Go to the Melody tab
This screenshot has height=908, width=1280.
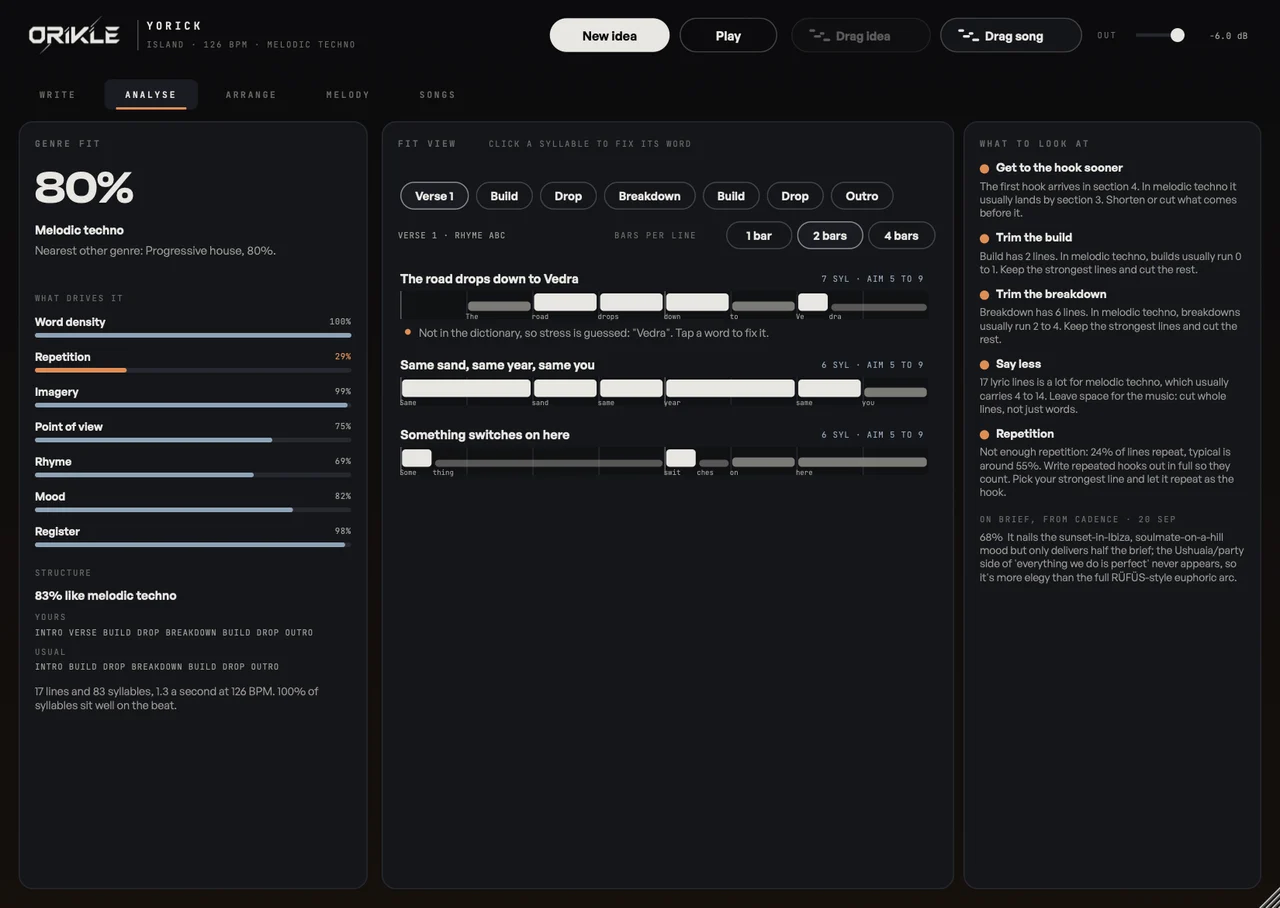[348, 94]
